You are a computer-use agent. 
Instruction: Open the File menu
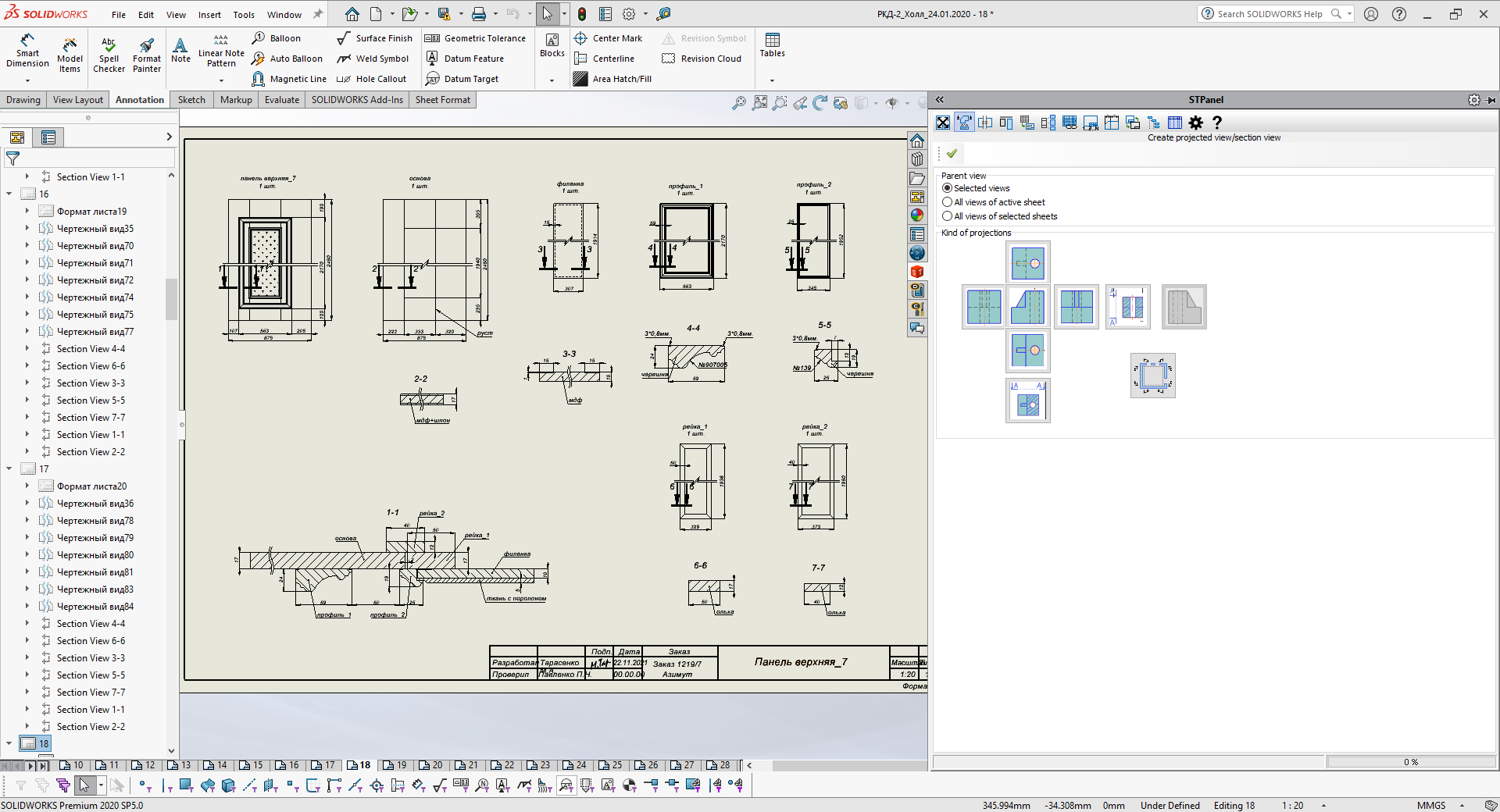(119, 15)
